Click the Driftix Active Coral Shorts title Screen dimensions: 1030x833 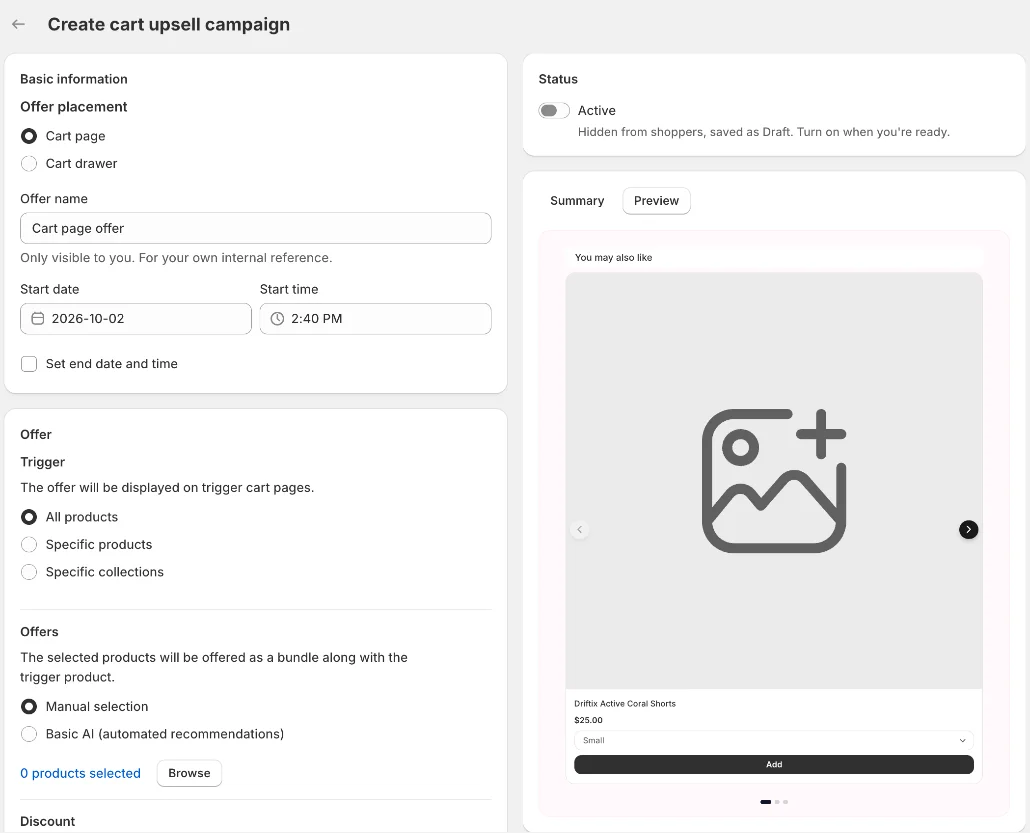(x=625, y=704)
